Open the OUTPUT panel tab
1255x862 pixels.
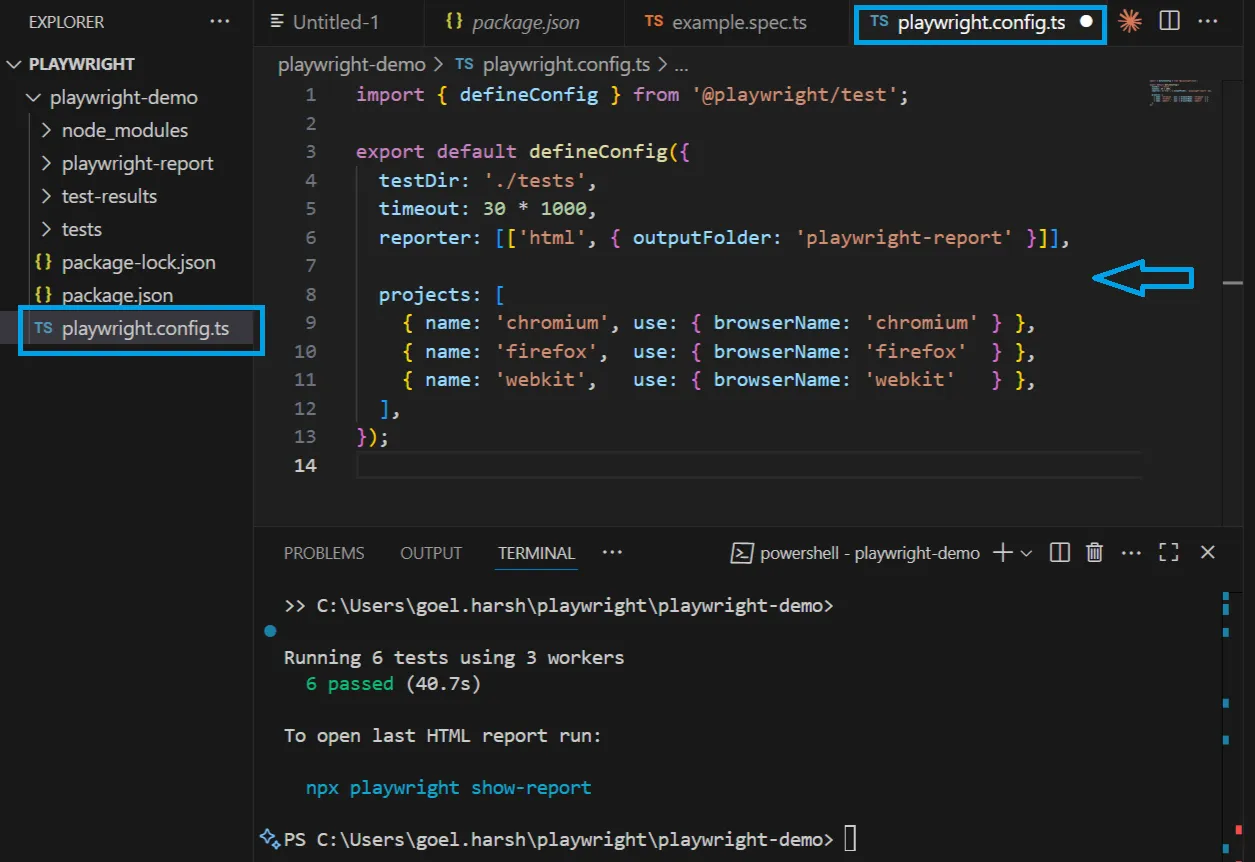tap(431, 553)
